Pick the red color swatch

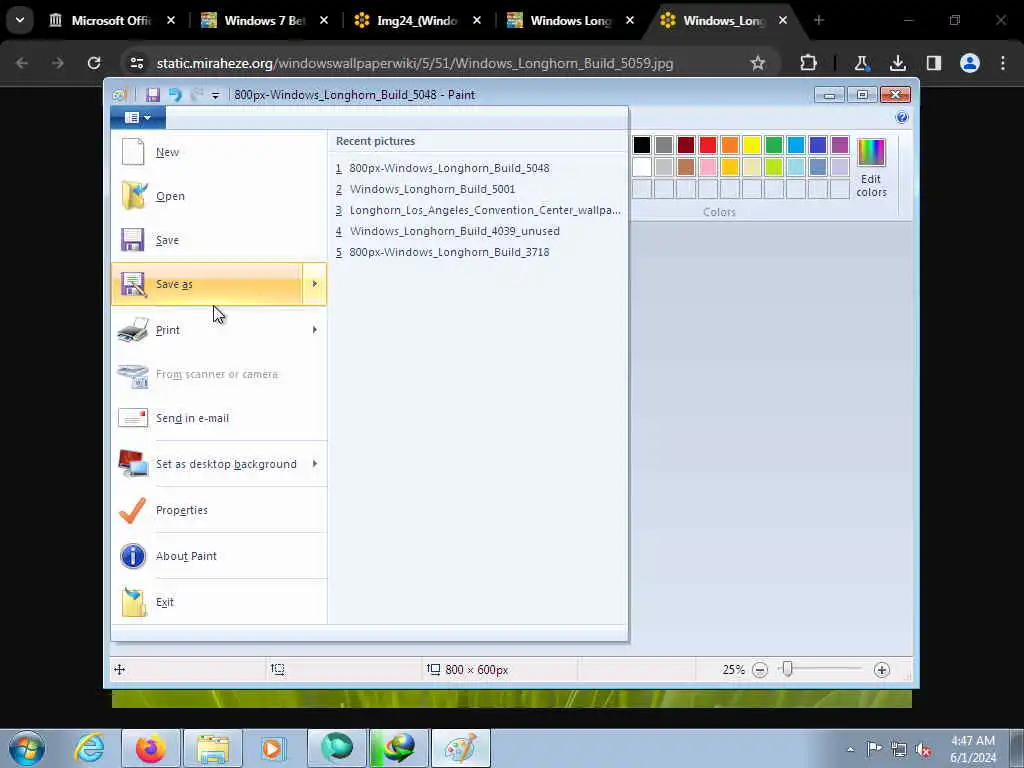click(x=708, y=145)
